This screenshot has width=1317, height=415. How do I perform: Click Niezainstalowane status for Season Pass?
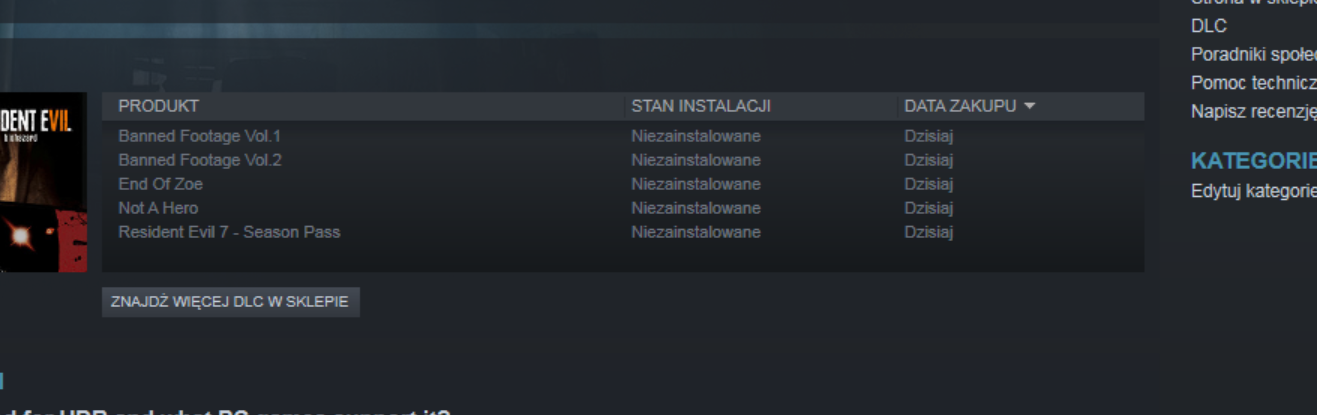click(x=696, y=232)
